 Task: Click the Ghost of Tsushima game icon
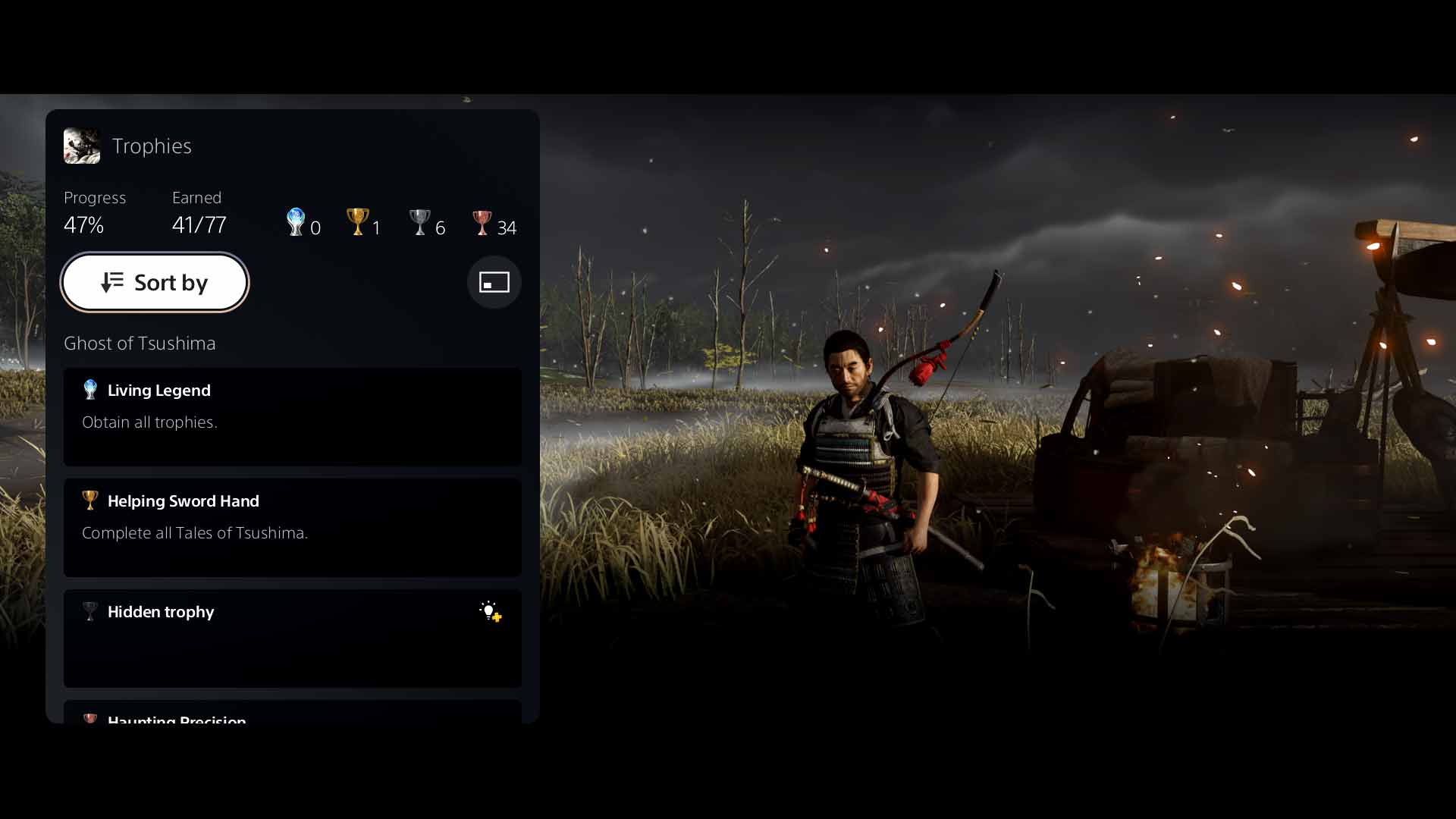(82, 145)
